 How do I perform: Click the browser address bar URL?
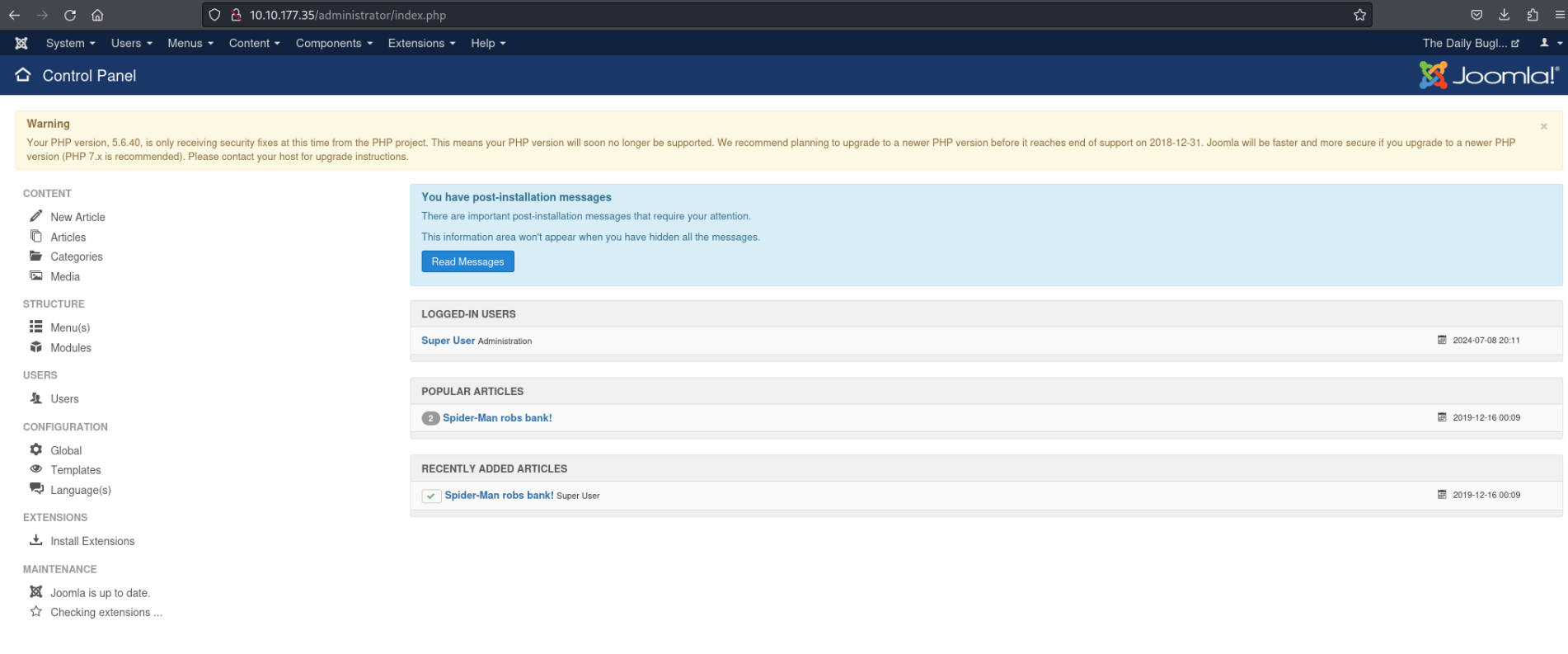coord(348,15)
